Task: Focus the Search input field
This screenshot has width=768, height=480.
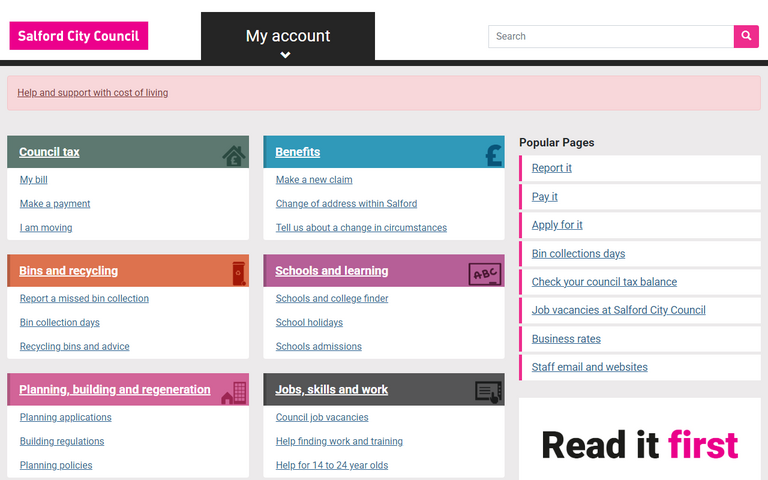Action: click(x=610, y=36)
